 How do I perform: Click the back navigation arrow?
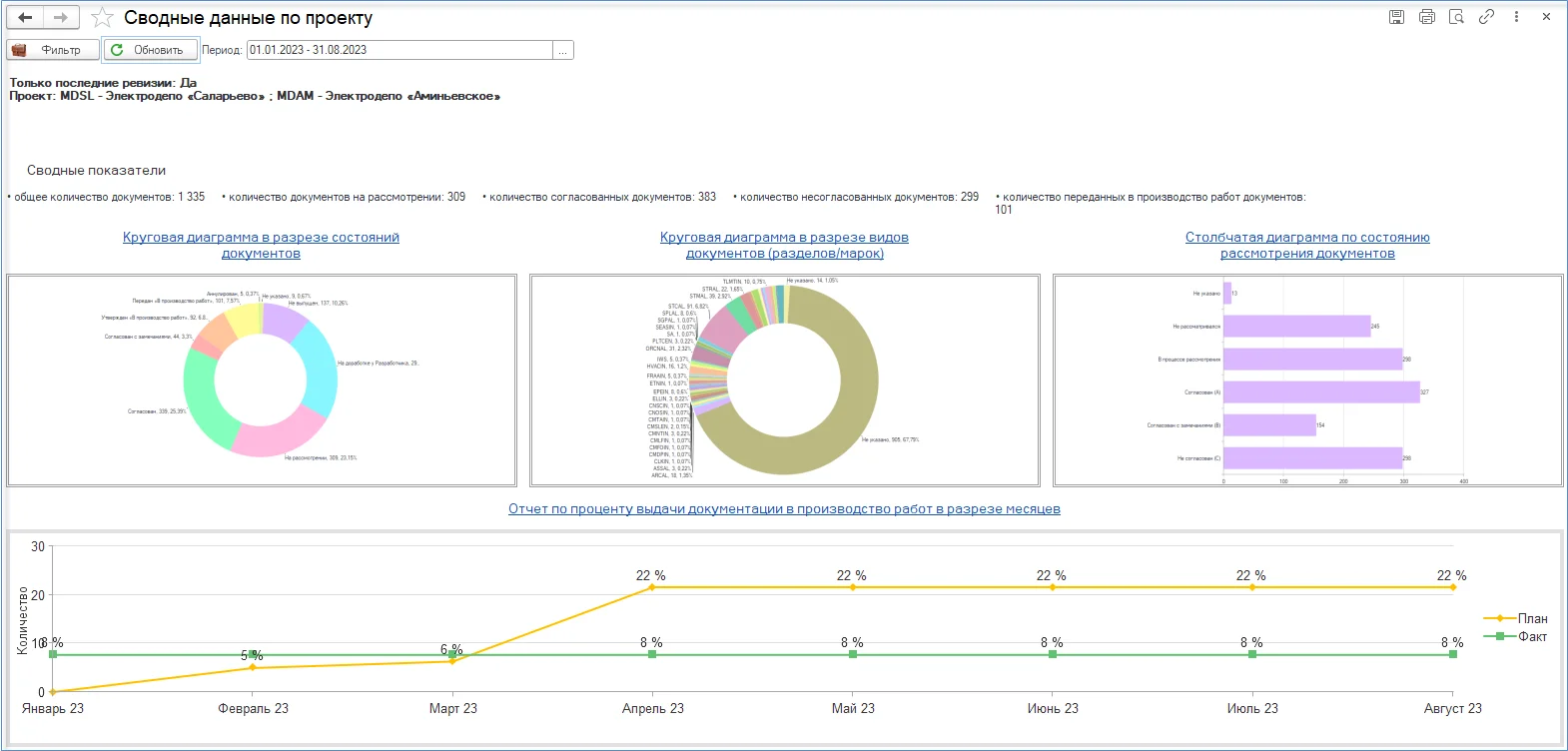point(26,18)
